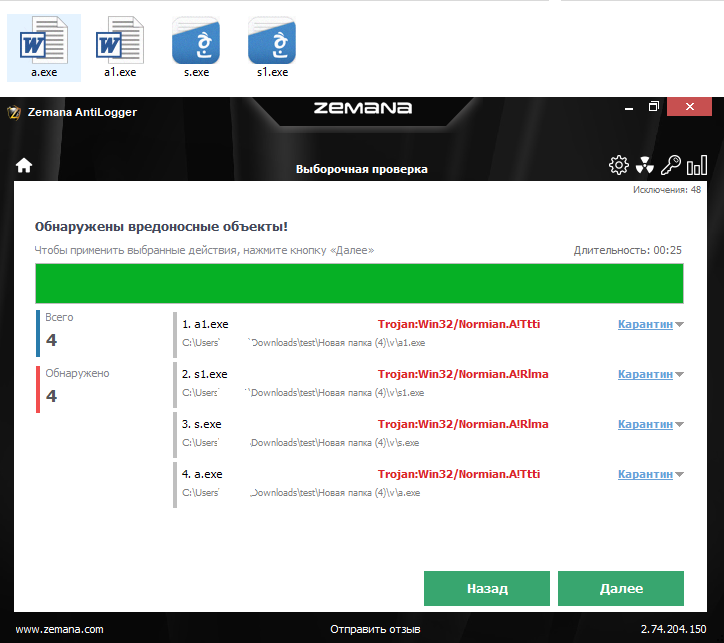Expand action dropdown arrow for s.exe

(679, 424)
